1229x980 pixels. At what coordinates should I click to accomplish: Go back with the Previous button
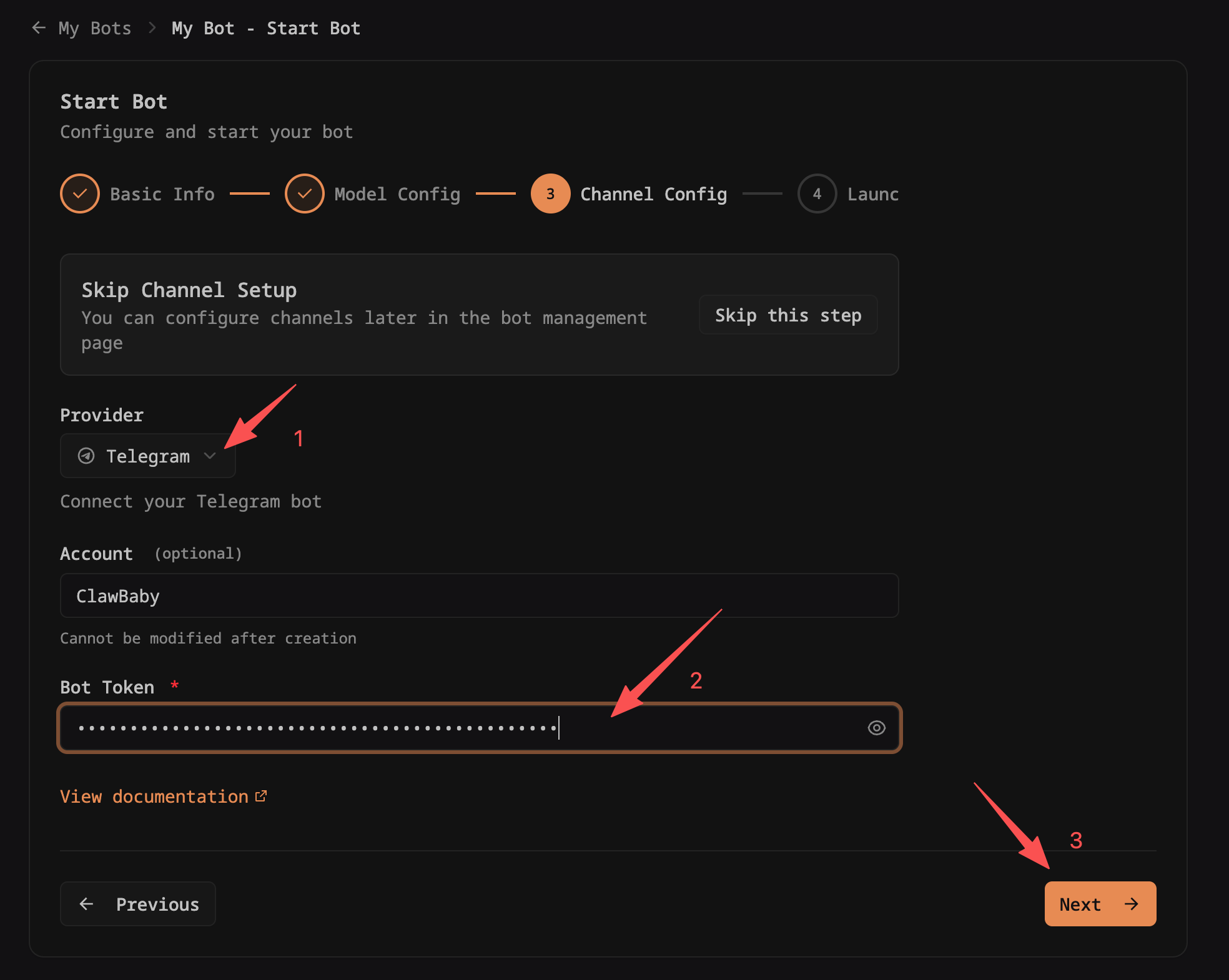138,904
